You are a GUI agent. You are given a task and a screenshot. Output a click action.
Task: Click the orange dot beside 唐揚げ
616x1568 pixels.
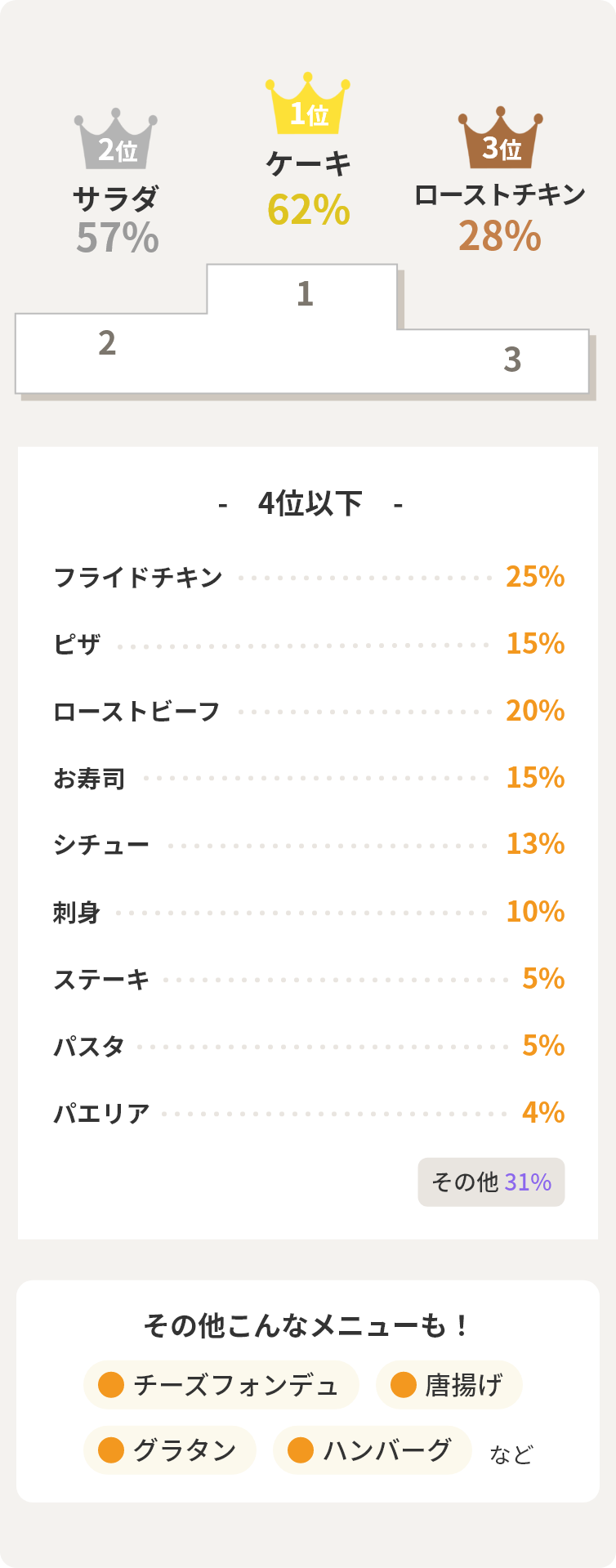click(404, 1385)
